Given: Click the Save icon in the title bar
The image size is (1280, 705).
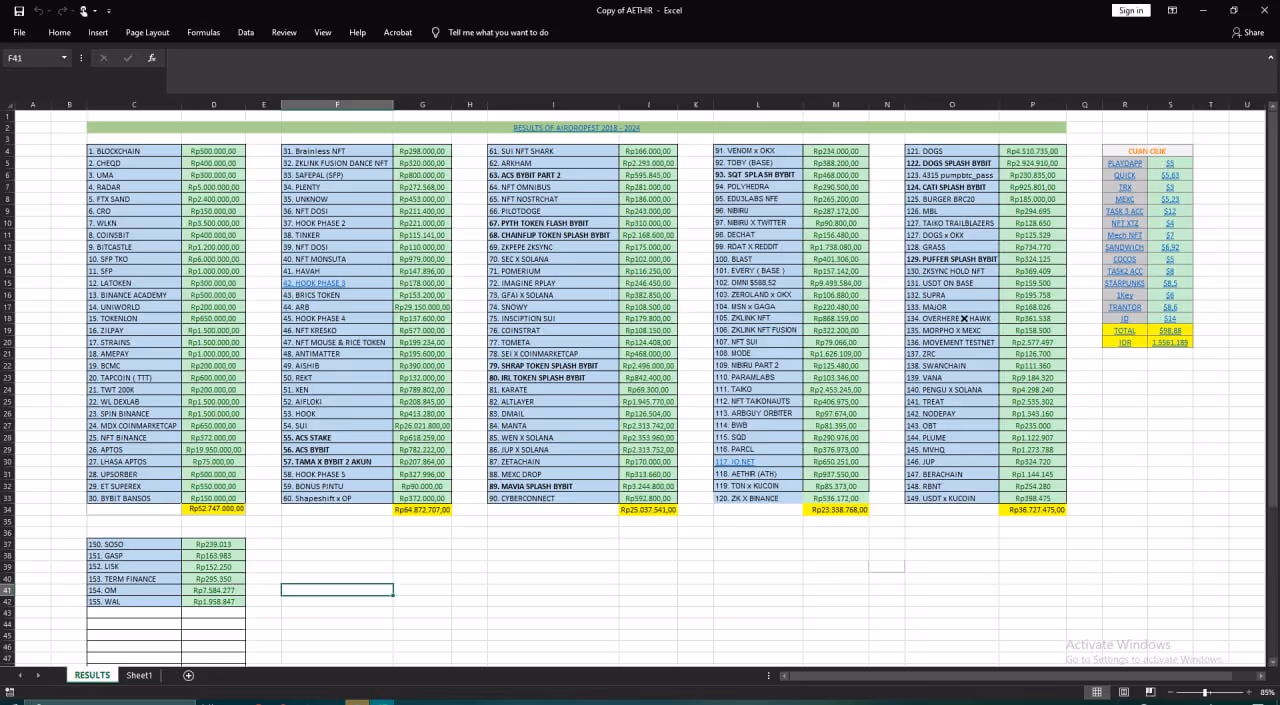Looking at the screenshot, I should [18, 10].
